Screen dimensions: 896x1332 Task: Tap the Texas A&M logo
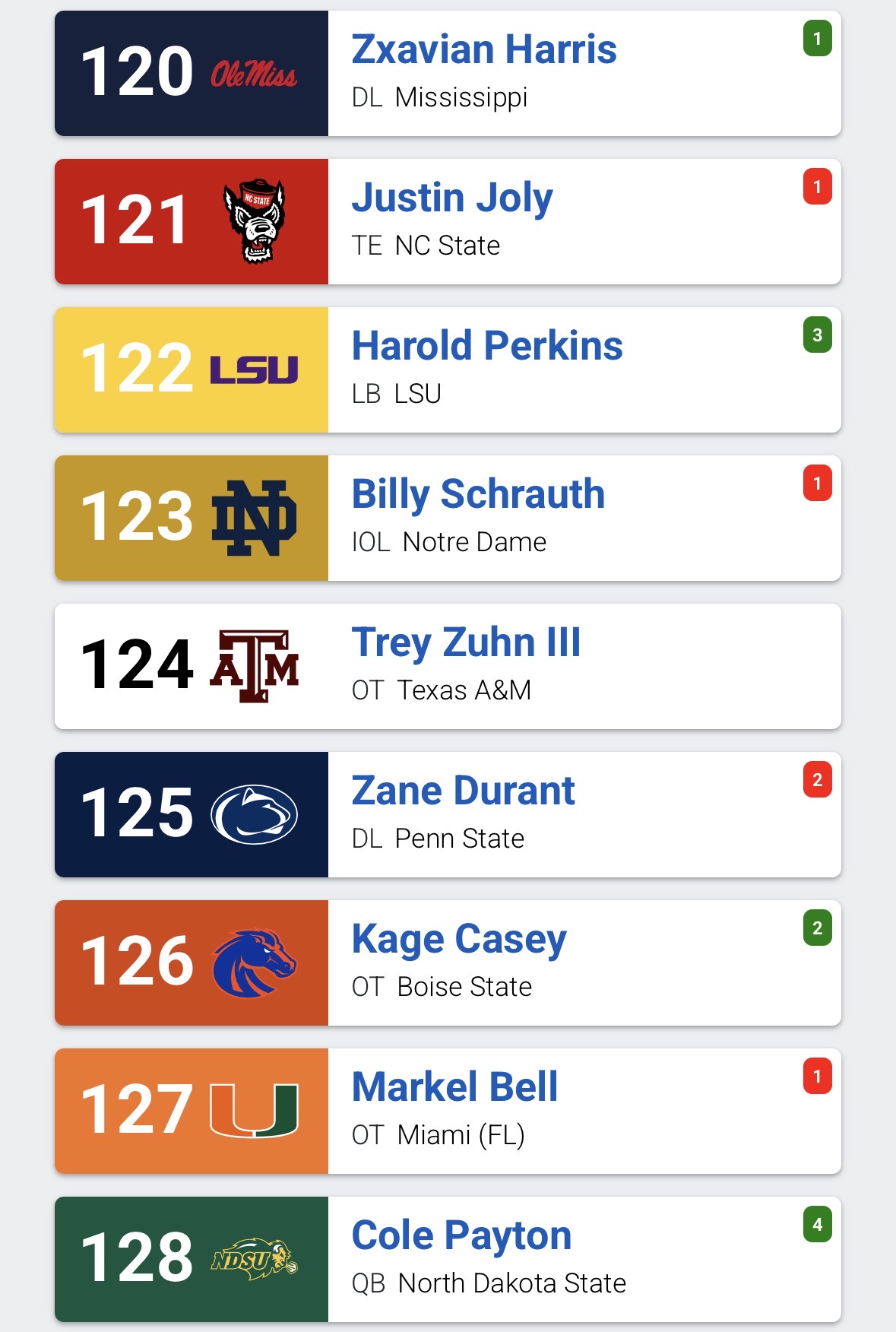point(254,666)
